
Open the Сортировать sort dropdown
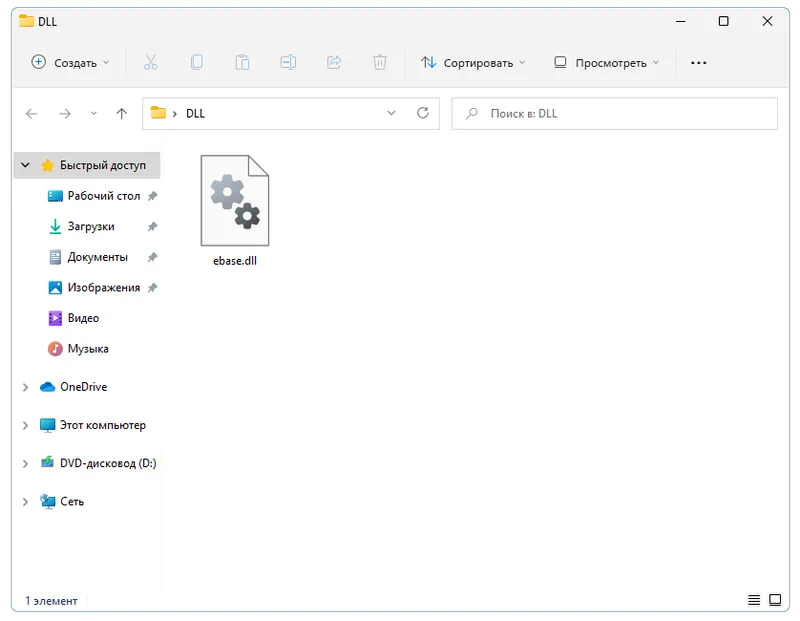pyautogui.click(x=473, y=63)
